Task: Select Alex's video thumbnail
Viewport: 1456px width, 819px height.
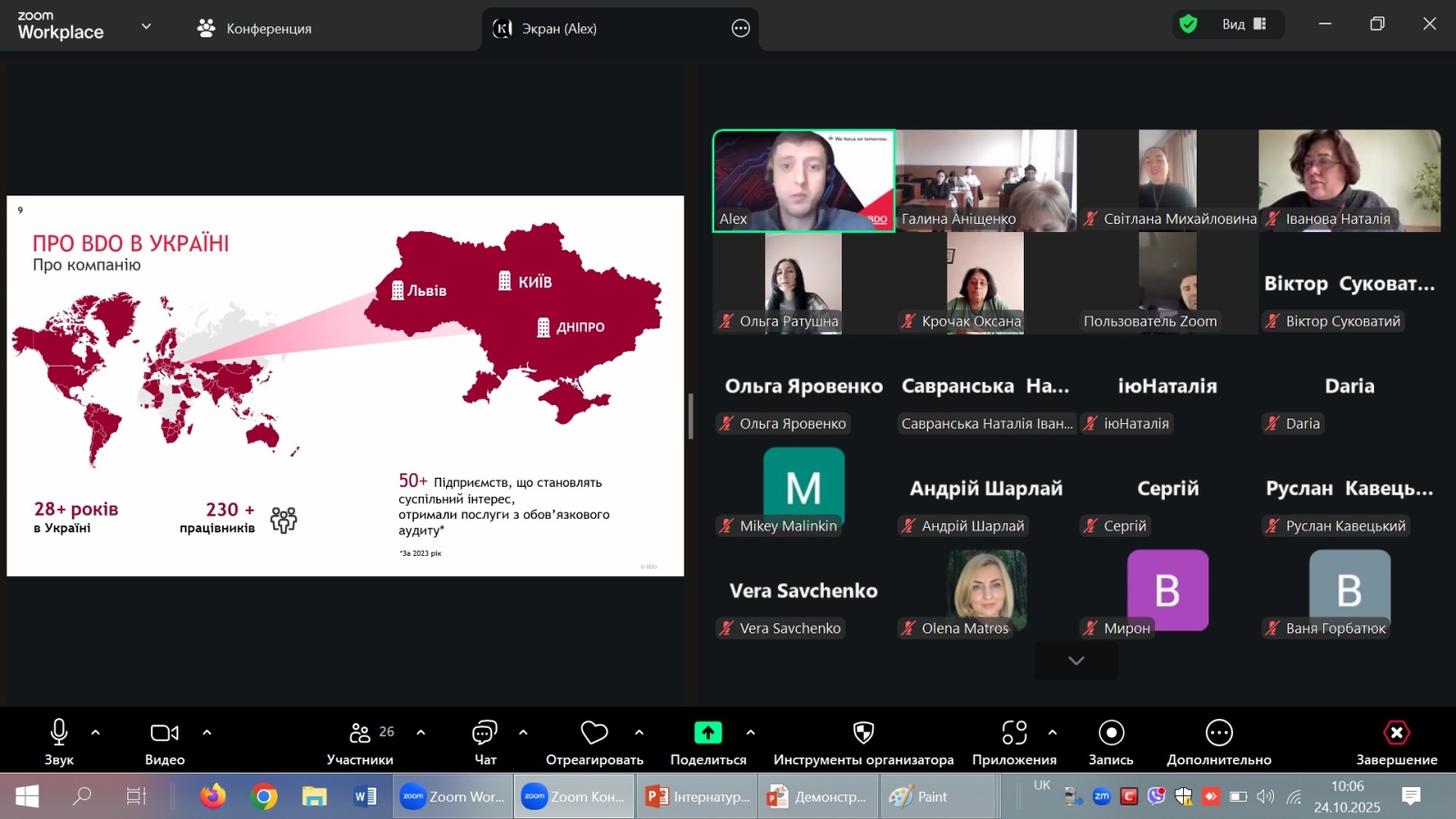Action: [x=803, y=180]
